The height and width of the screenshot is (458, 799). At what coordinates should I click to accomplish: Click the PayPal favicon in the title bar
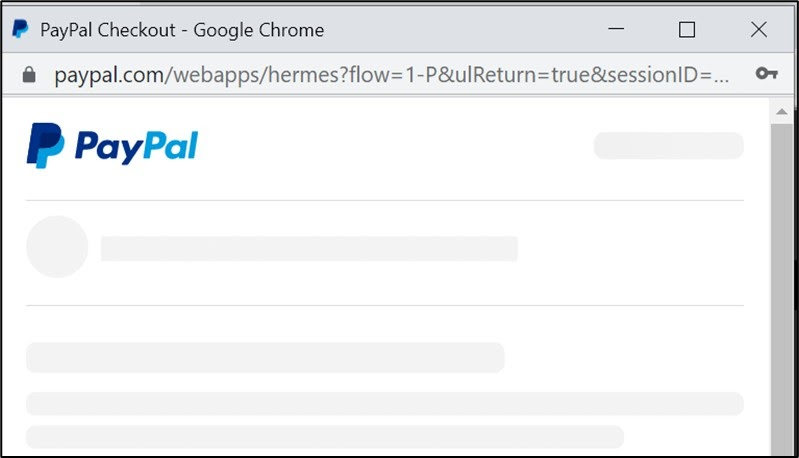point(20,30)
